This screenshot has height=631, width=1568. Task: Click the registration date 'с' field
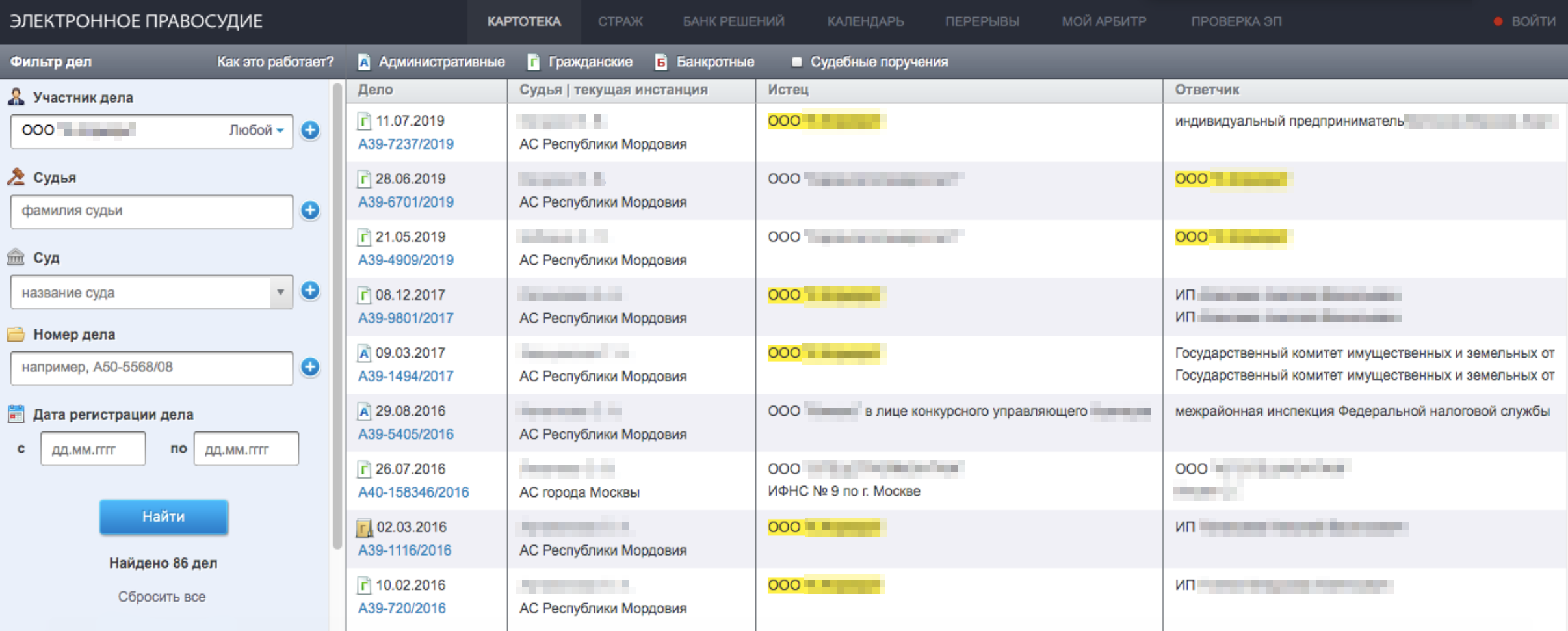point(93,449)
